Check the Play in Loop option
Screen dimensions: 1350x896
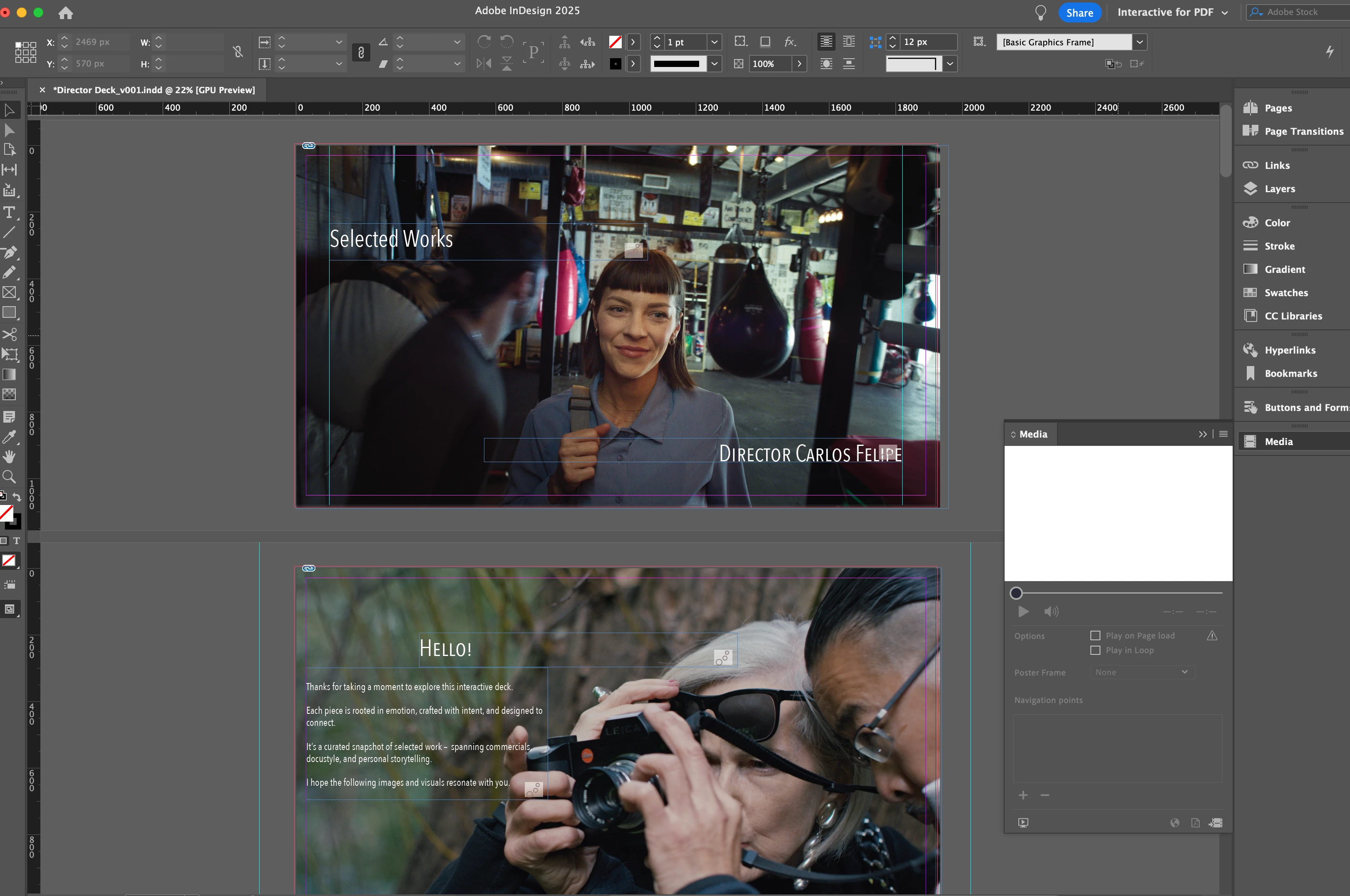pos(1095,650)
